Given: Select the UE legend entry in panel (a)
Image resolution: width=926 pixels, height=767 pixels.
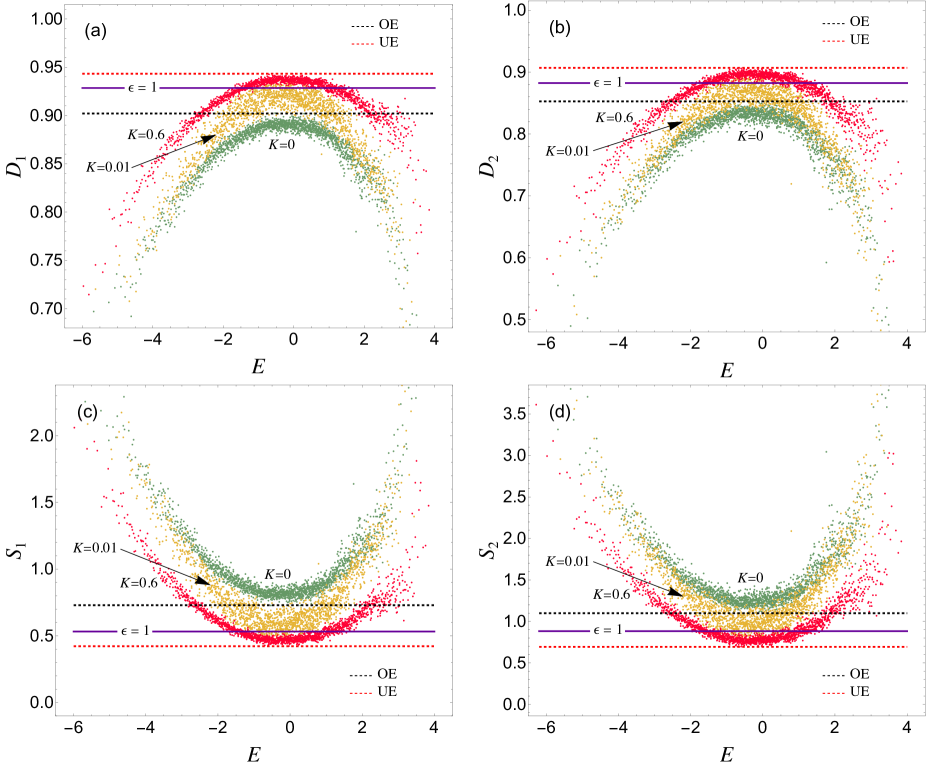Looking at the screenshot, I should tap(374, 43).
